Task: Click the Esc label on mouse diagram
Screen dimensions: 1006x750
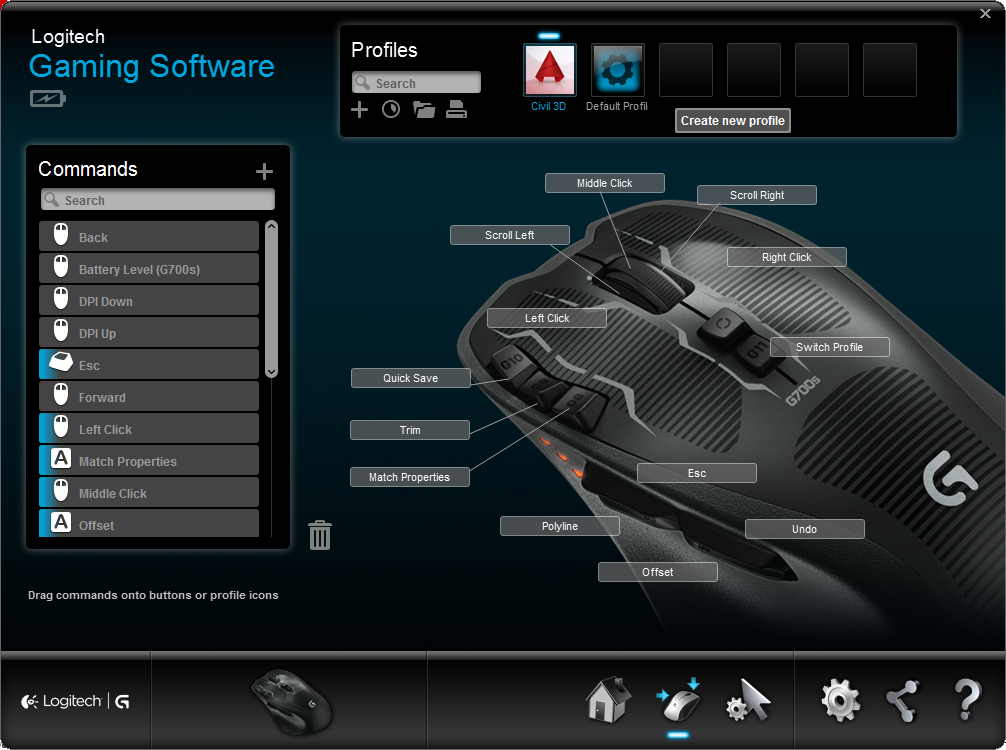Action: click(x=697, y=473)
